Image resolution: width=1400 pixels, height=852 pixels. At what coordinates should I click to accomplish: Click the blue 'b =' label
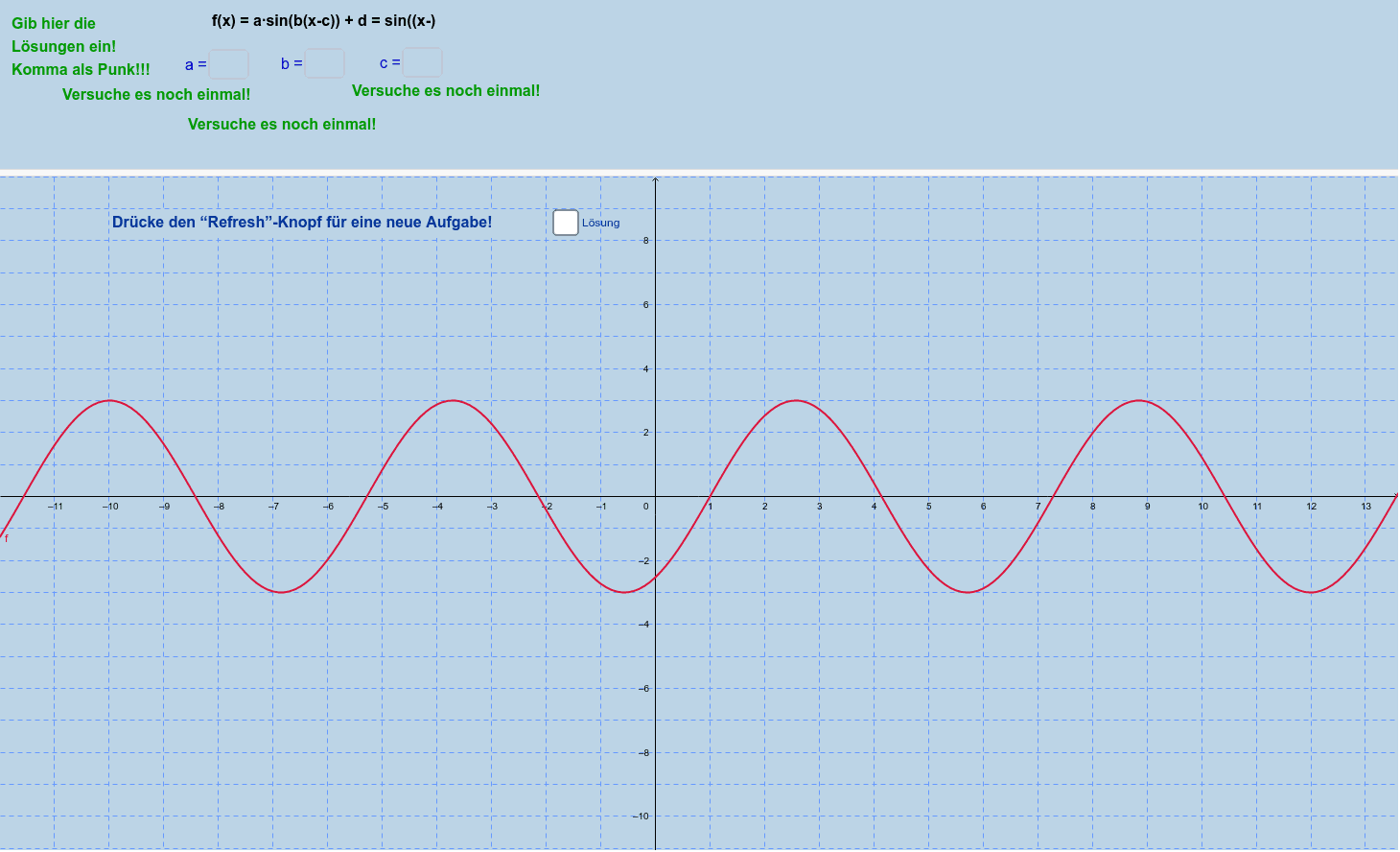coord(292,63)
